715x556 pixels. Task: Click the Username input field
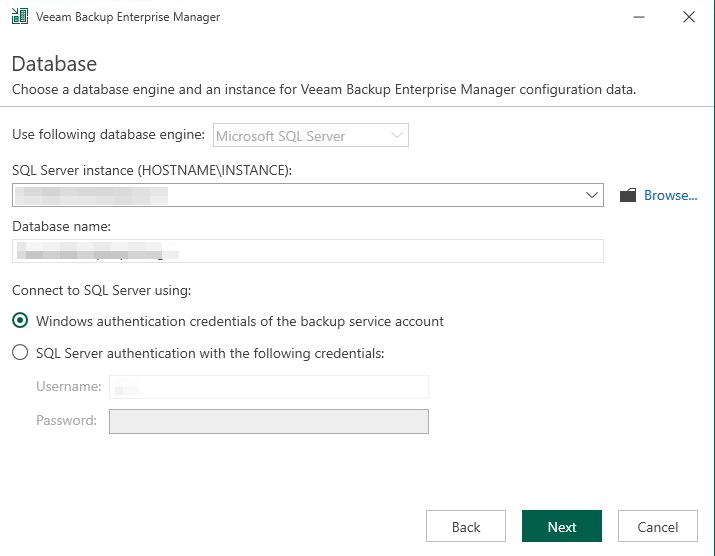click(x=268, y=386)
